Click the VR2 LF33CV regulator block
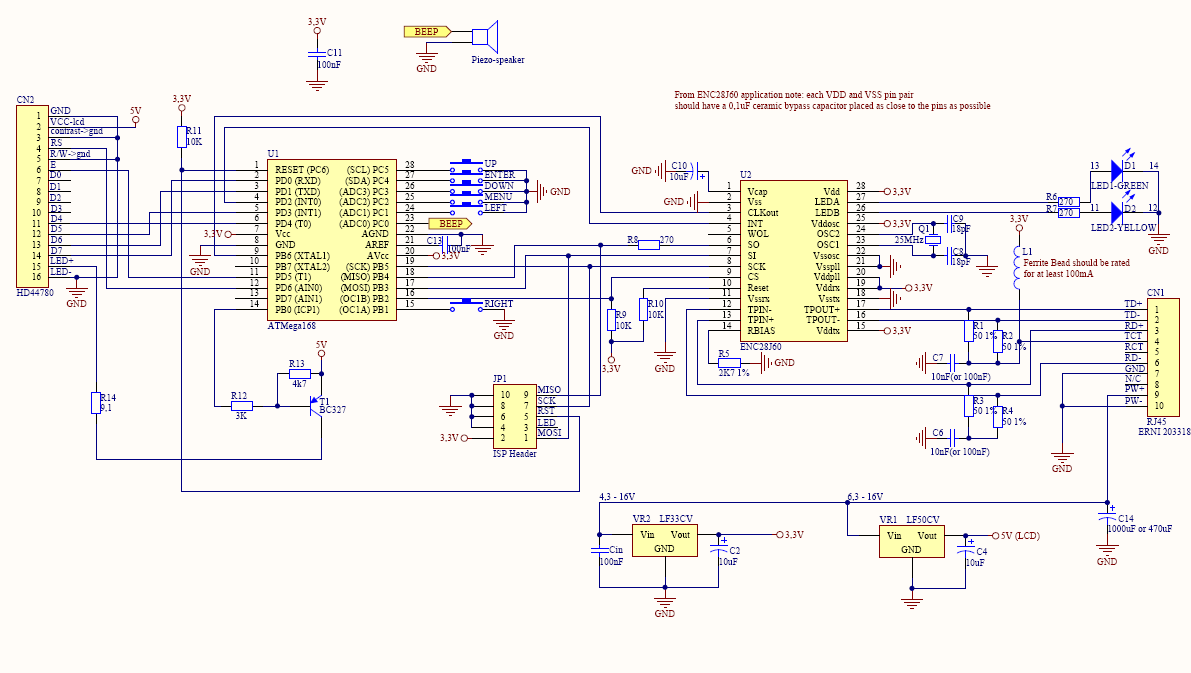This screenshot has height=673, width=1191. click(x=664, y=540)
